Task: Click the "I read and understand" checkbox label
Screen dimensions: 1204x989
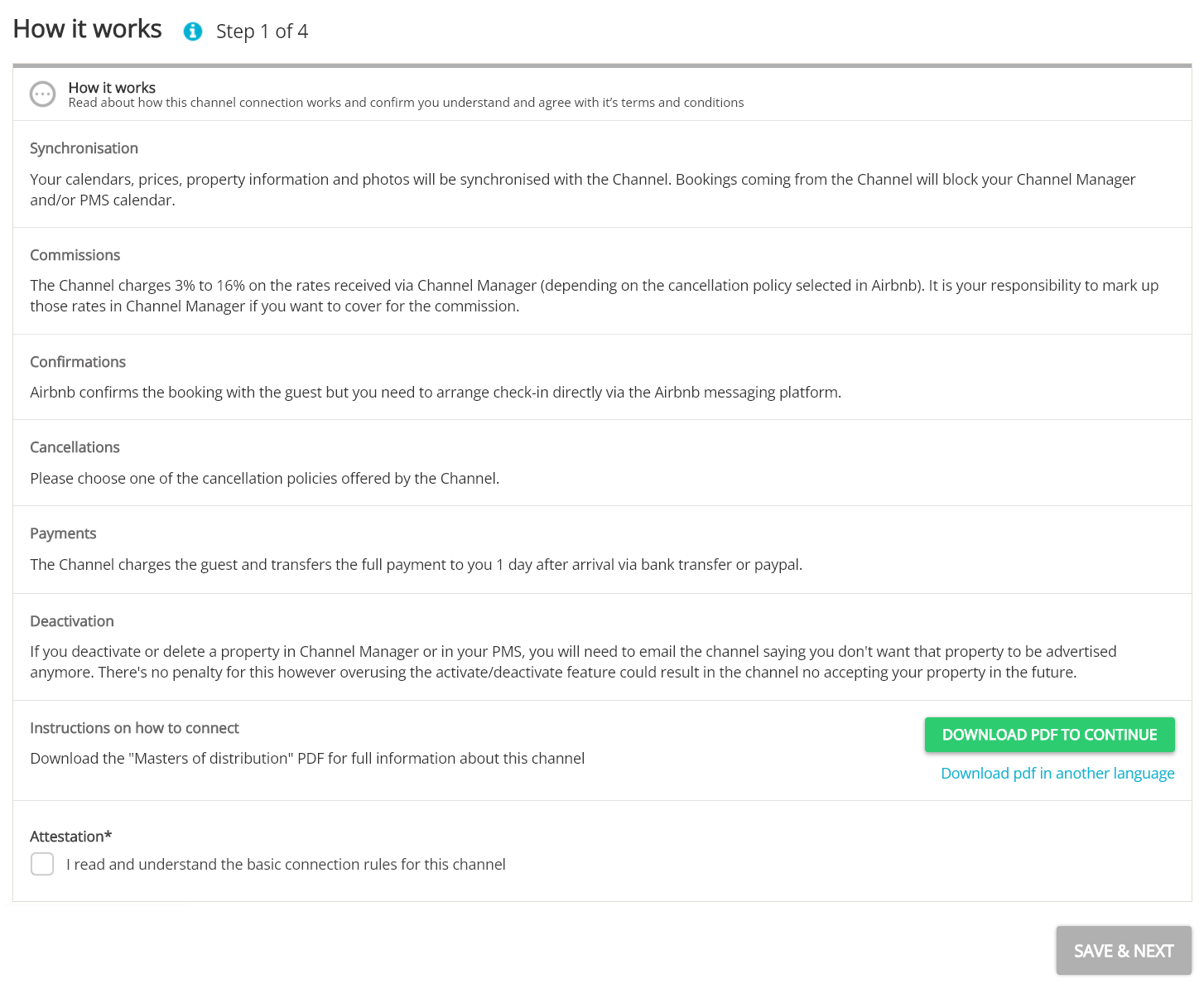Action: (x=286, y=865)
